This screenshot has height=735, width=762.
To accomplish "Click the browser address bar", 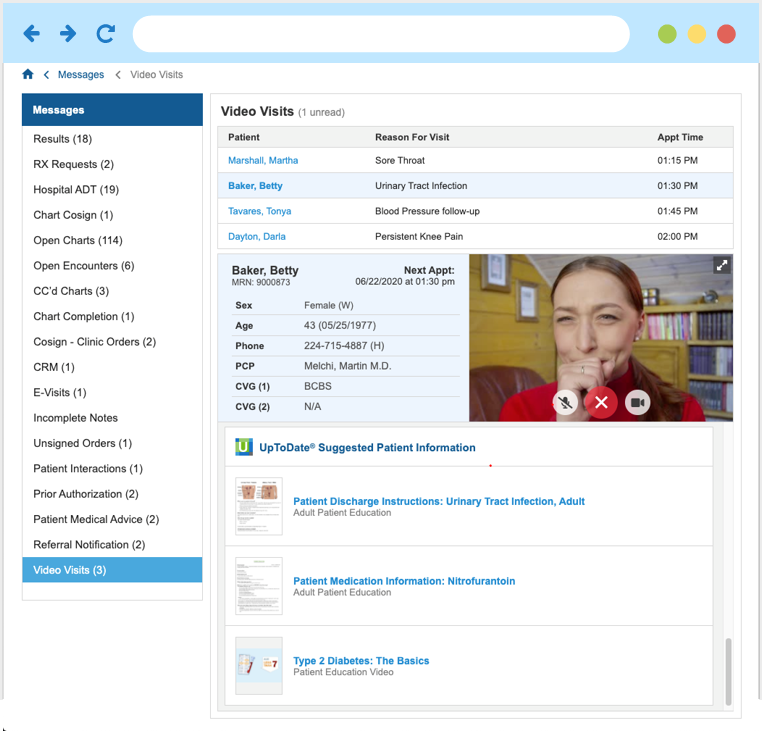I will (x=380, y=34).
